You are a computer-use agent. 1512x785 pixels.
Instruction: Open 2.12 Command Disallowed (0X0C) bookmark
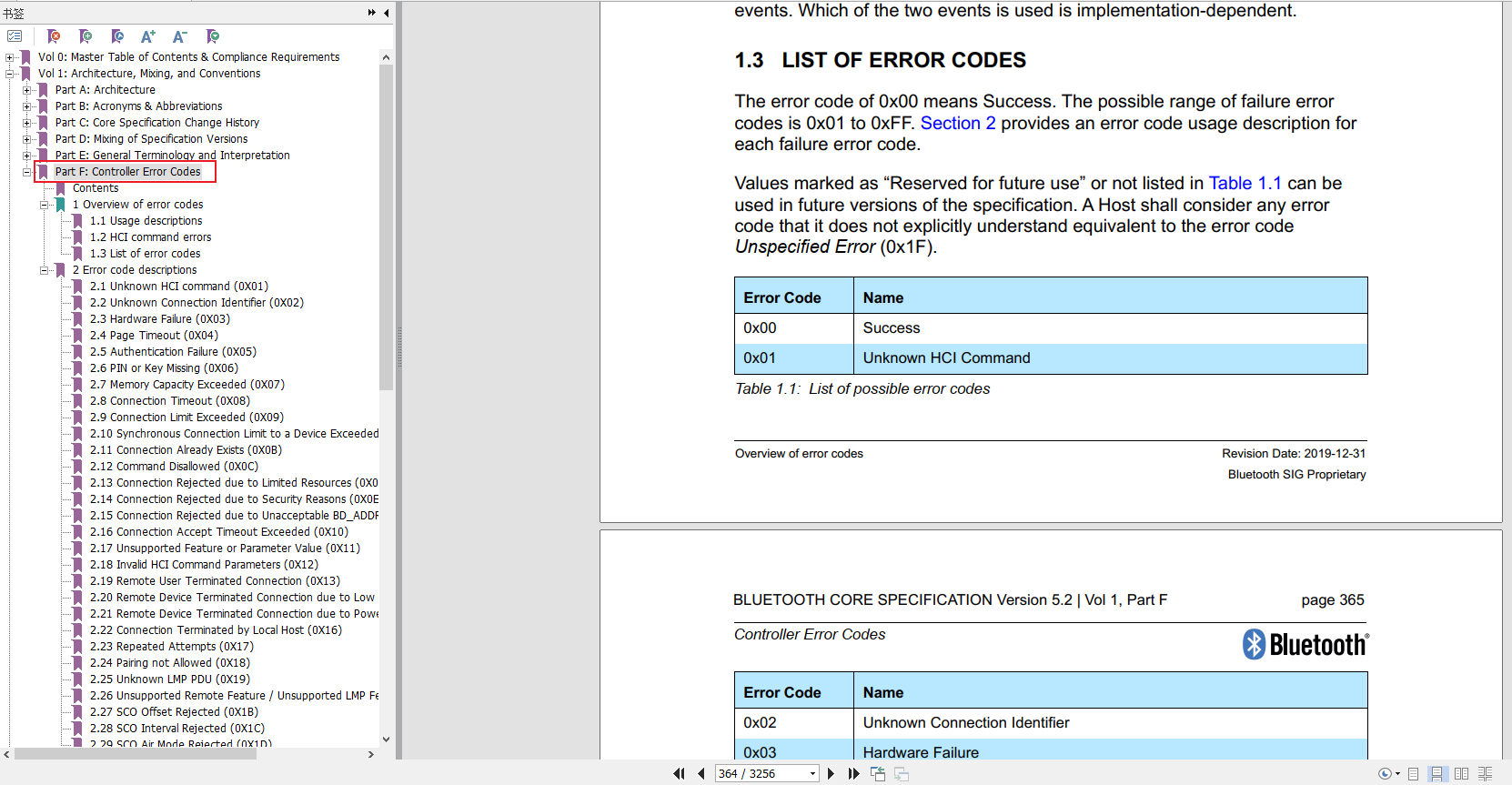point(174,467)
